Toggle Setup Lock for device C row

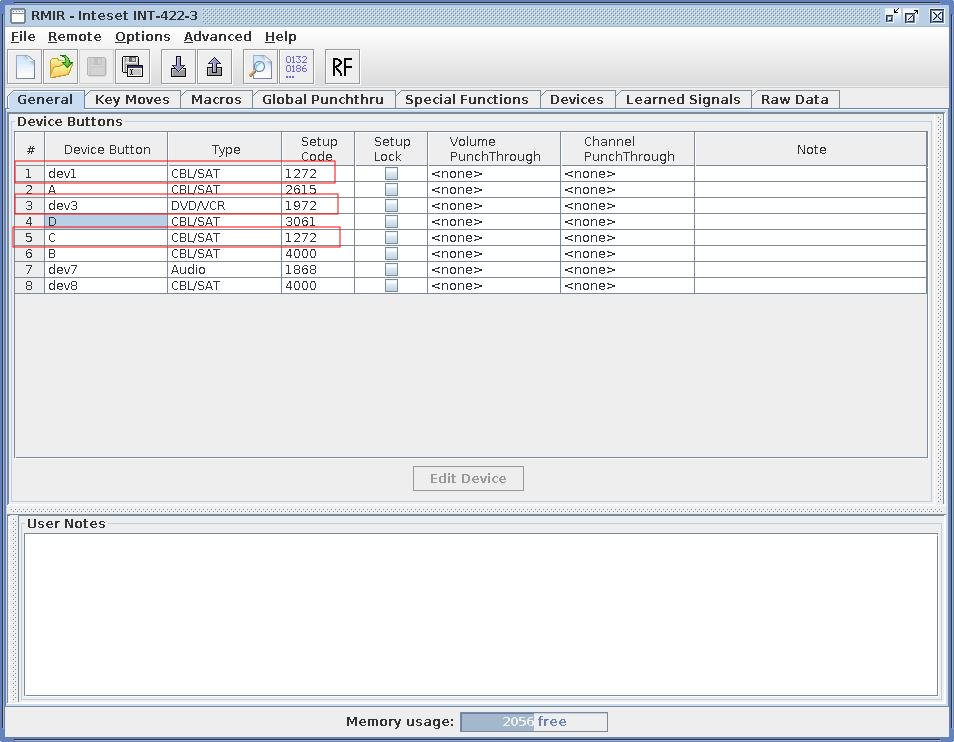pos(391,237)
